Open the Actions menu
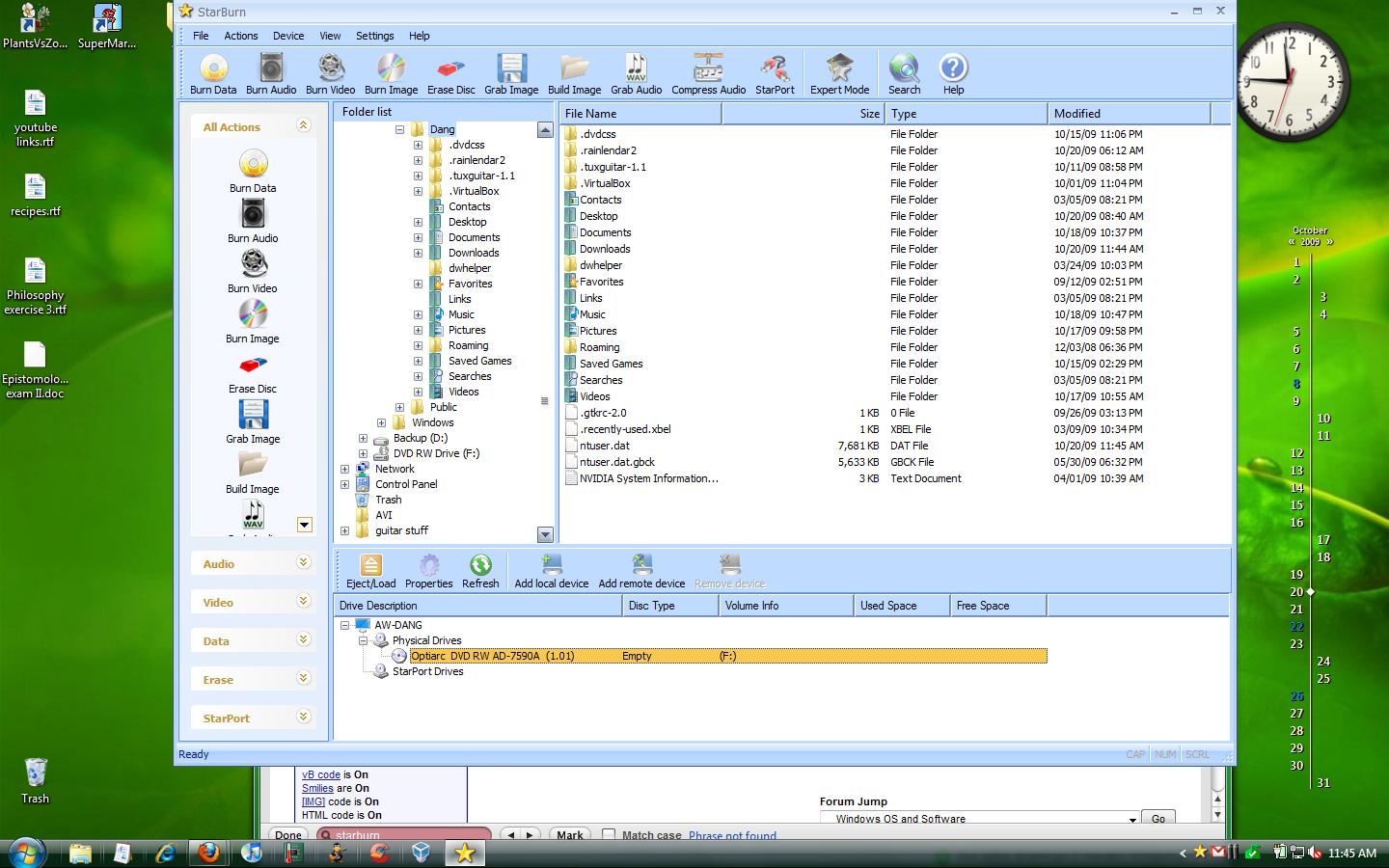Image resolution: width=1389 pixels, height=868 pixels. tap(241, 36)
